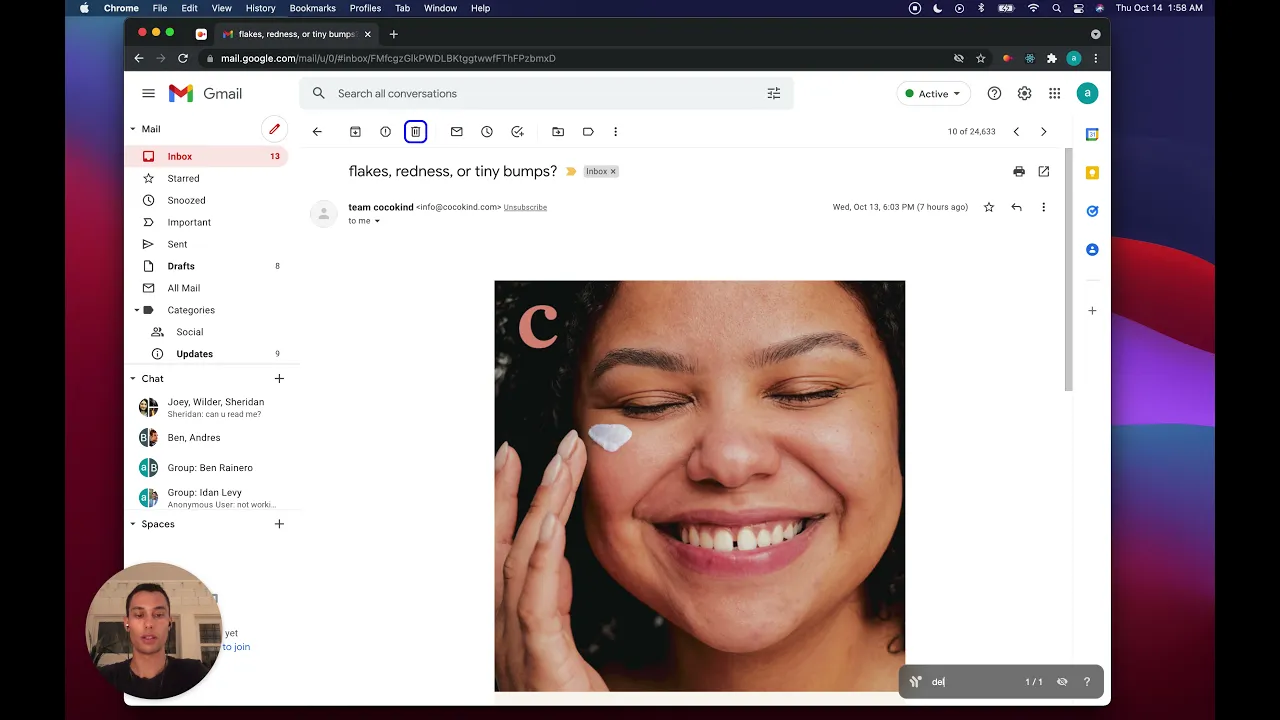Collapse the Chat section

[132, 379]
